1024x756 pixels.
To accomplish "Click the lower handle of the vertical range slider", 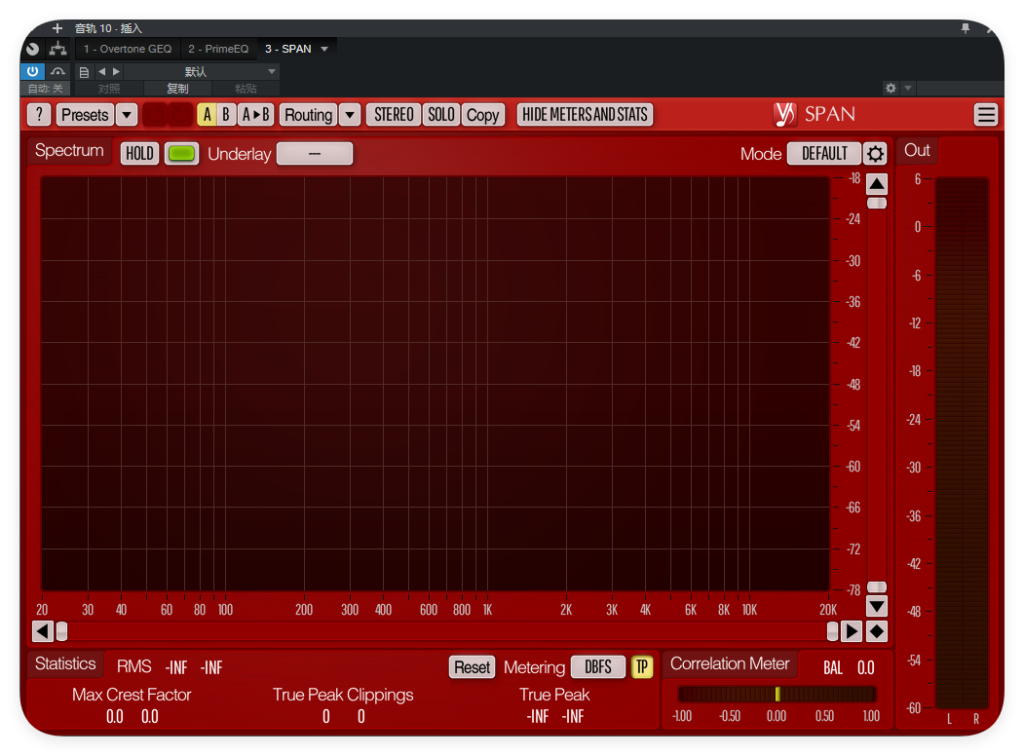I will 876,587.
